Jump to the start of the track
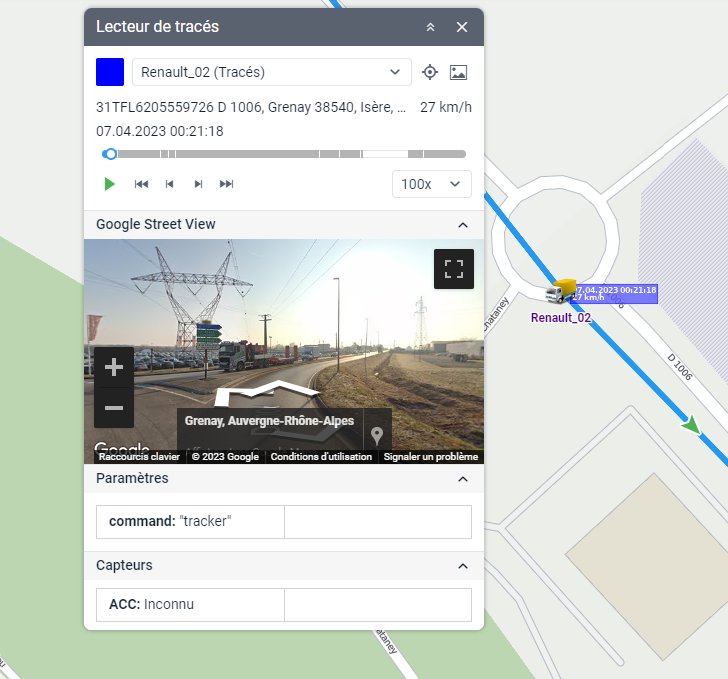 pyautogui.click(x=141, y=184)
